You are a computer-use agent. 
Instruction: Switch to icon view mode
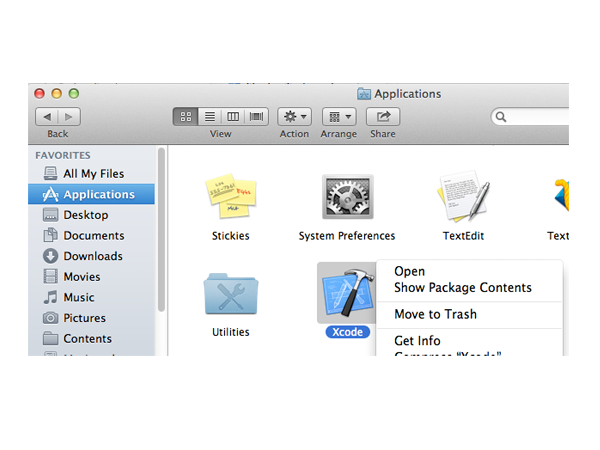tap(185, 117)
